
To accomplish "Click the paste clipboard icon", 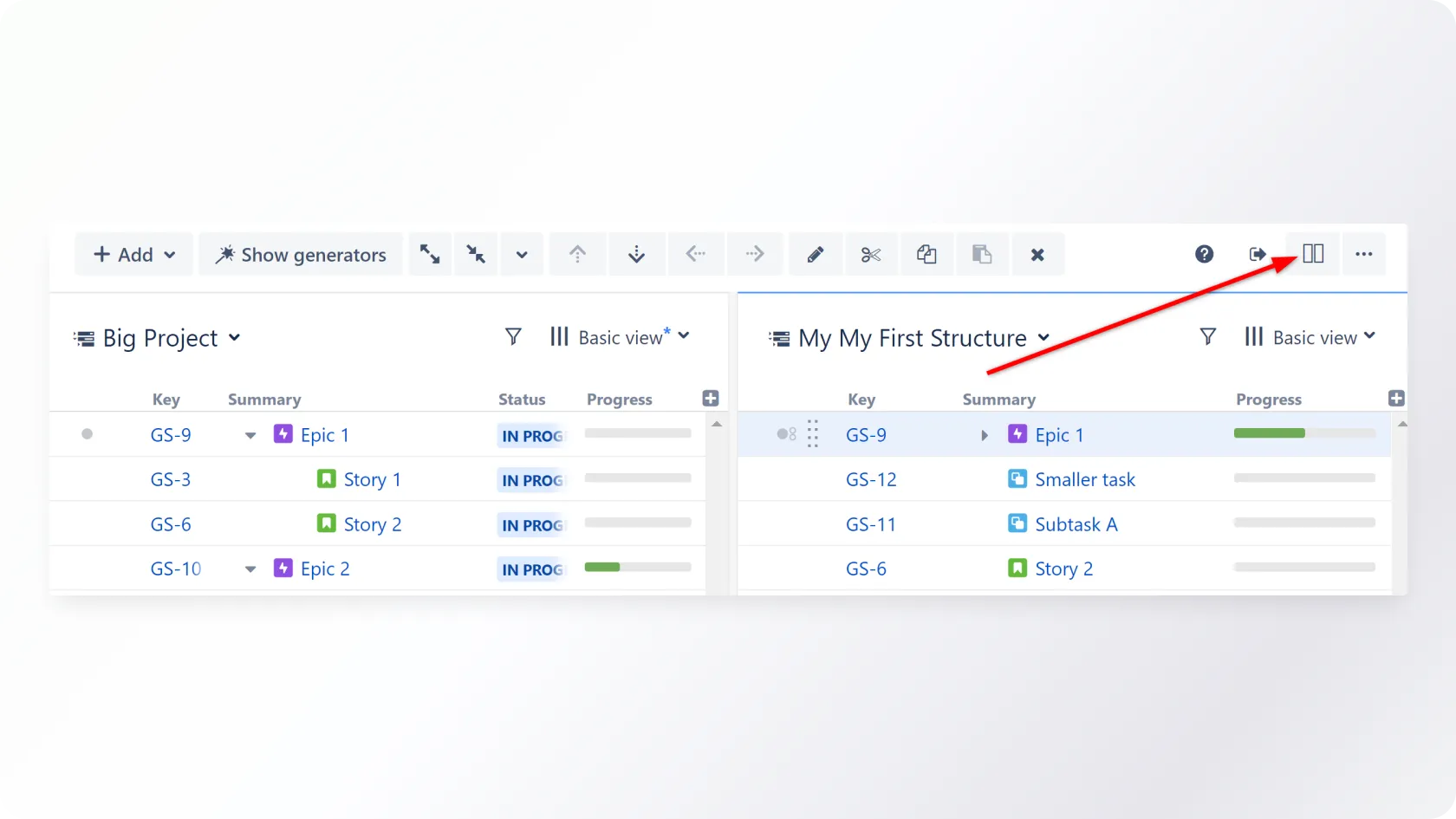I will [981, 254].
